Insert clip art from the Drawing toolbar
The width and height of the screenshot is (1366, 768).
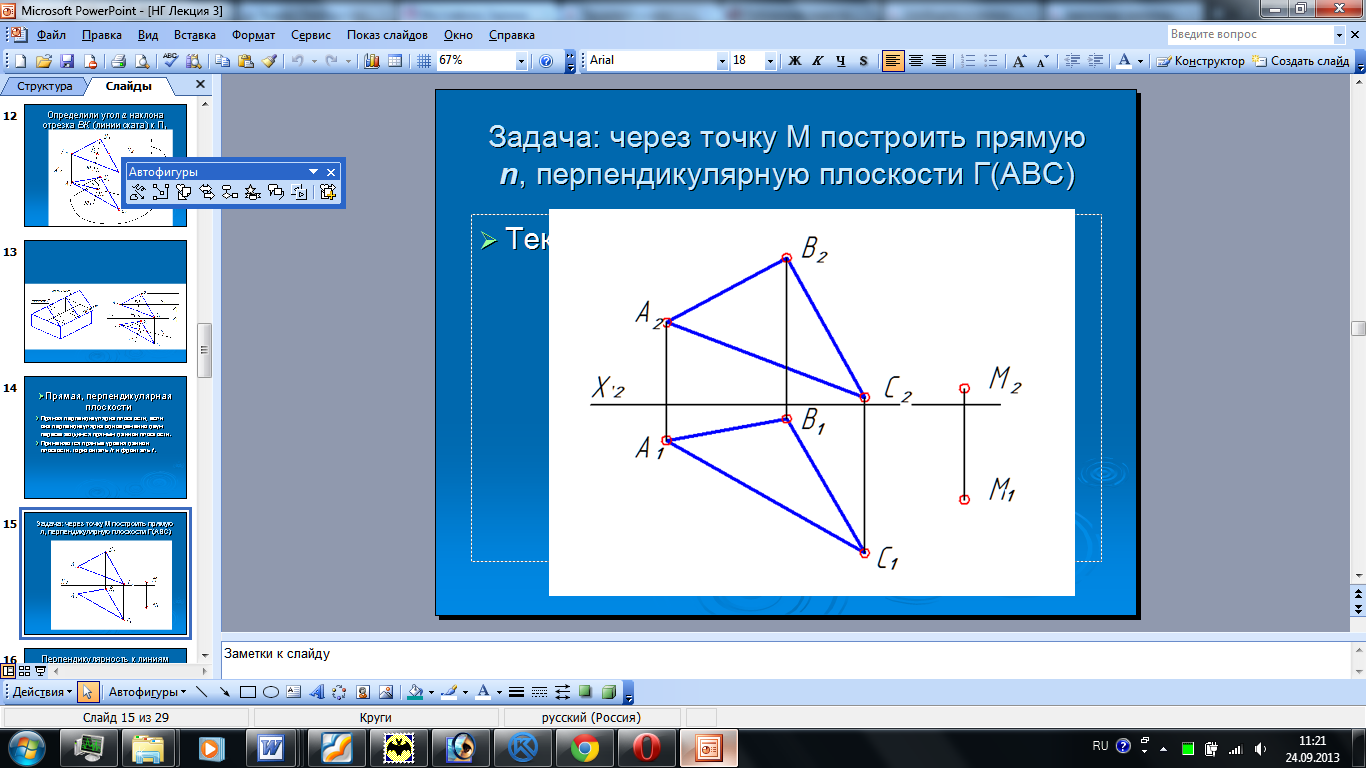(362, 692)
